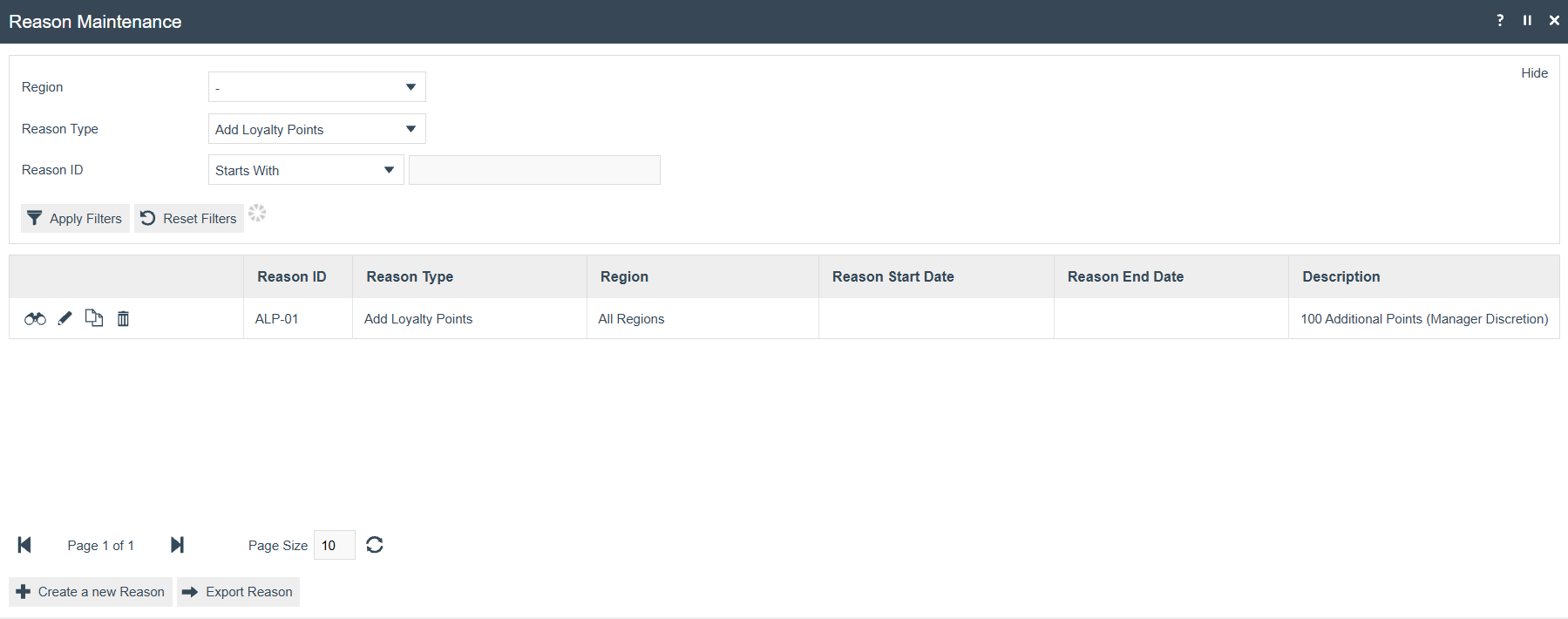Open the Region dropdown
The image size is (1568, 619).
(317, 87)
